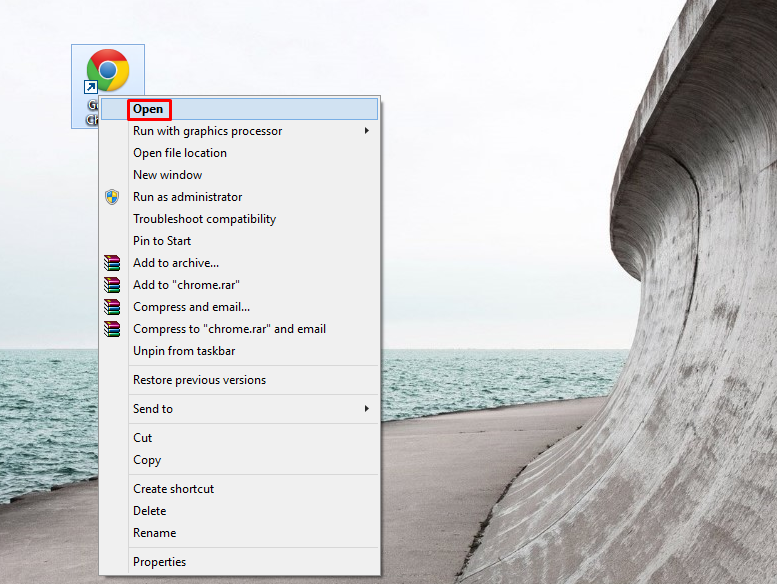Screen dimensions: 777x584
Task: Choose New window in the context menu
Action: pyautogui.click(x=167, y=175)
